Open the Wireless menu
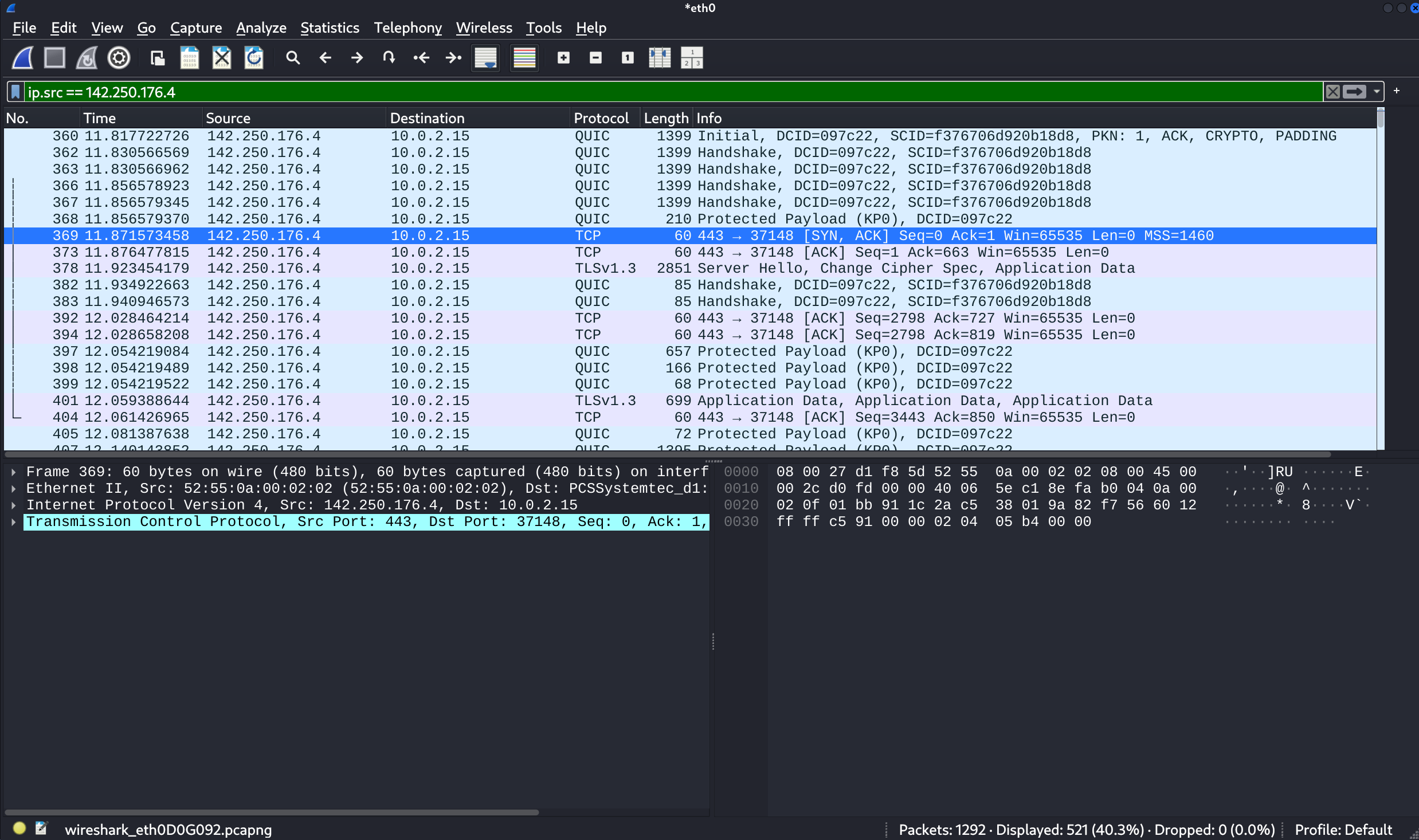 coord(484,28)
